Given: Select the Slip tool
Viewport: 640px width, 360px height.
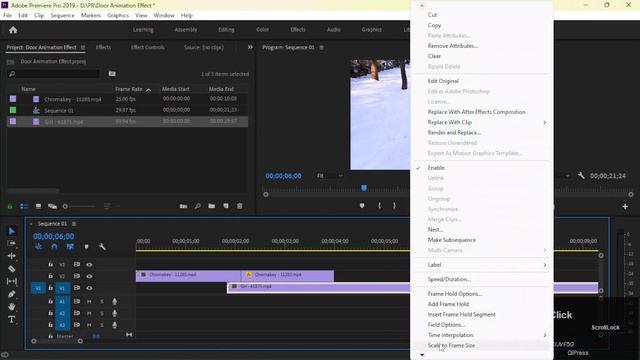Looking at the screenshot, I should tap(12, 281).
